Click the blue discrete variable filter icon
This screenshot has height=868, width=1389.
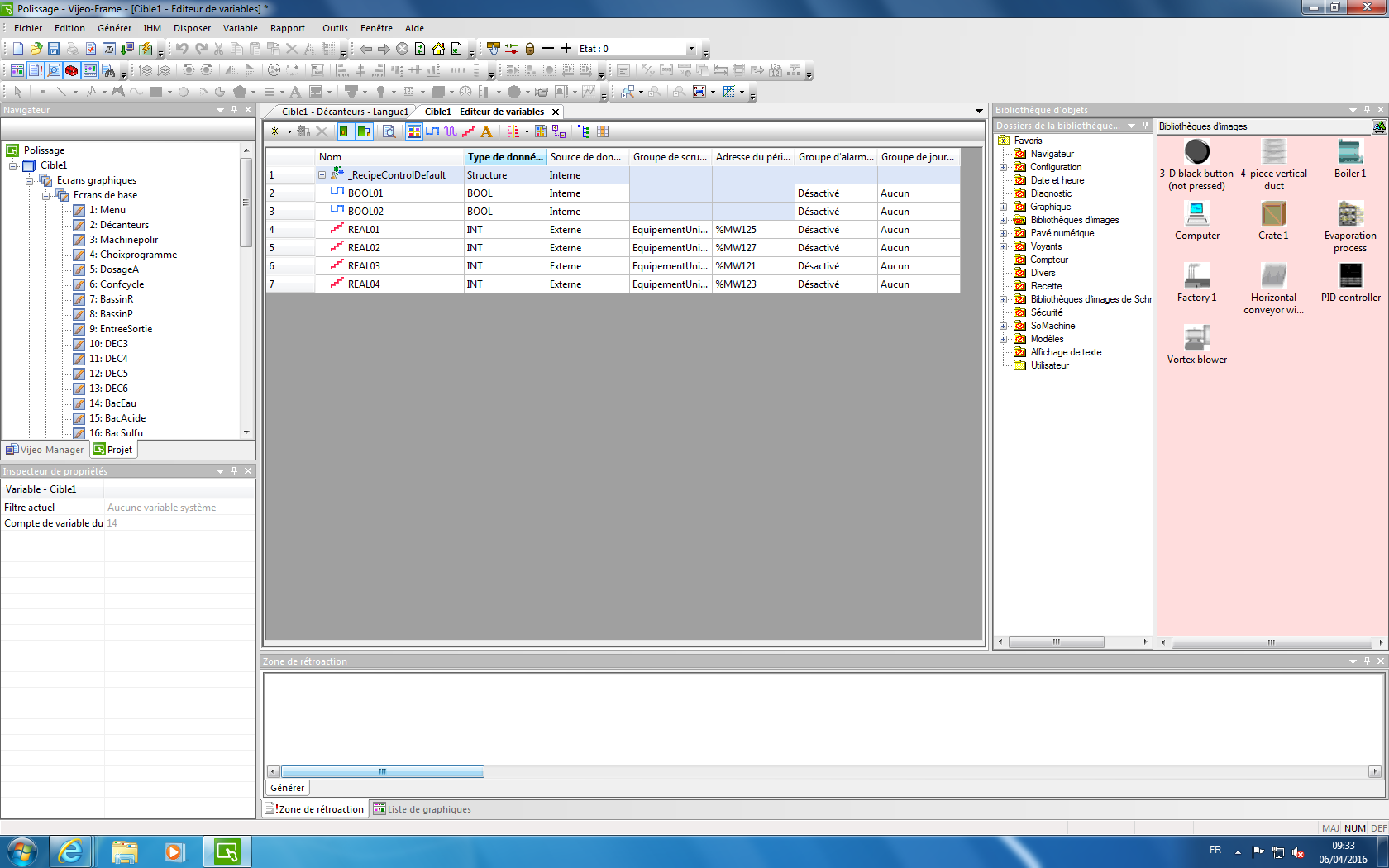point(432,131)
